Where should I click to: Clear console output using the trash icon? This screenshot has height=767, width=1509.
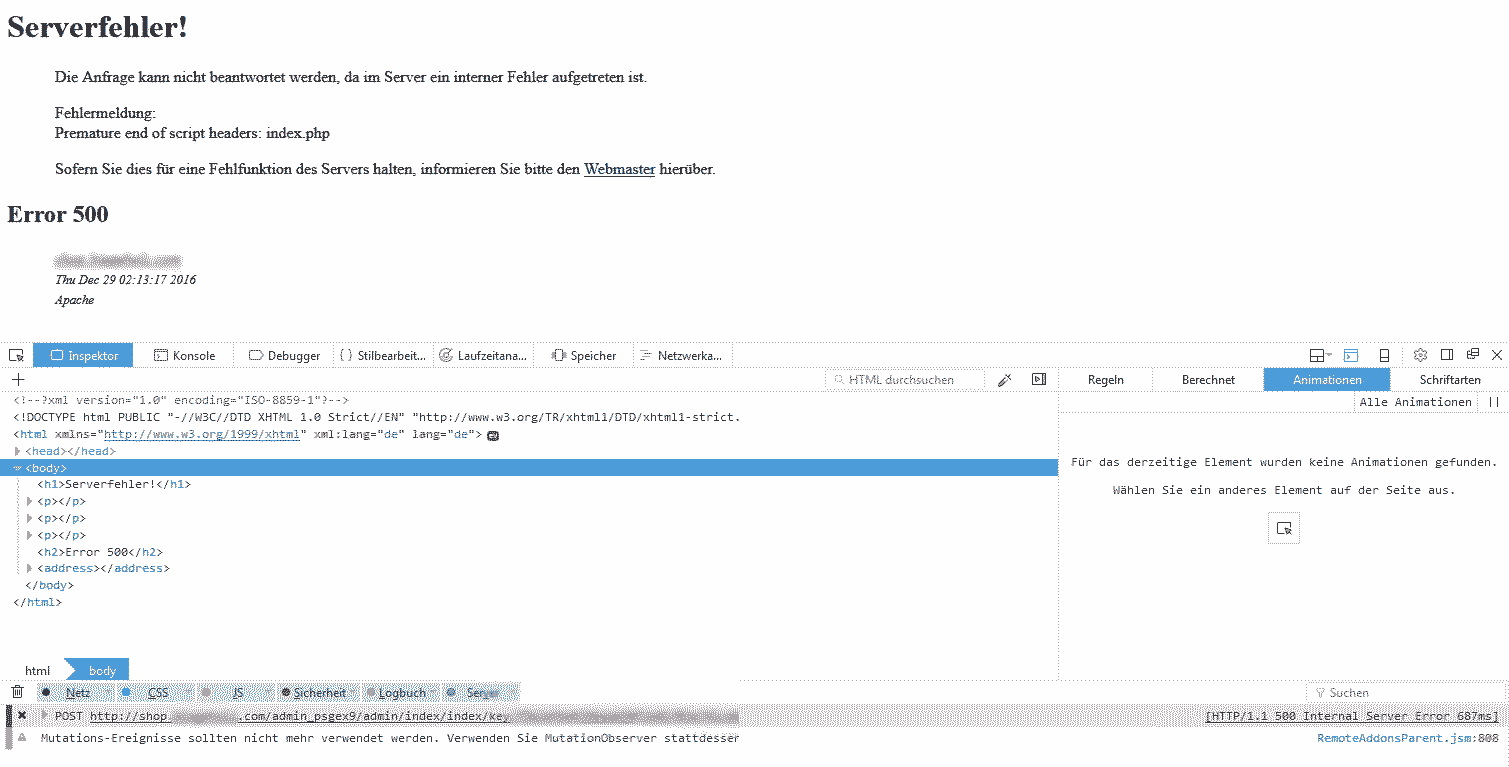(16, 692)
